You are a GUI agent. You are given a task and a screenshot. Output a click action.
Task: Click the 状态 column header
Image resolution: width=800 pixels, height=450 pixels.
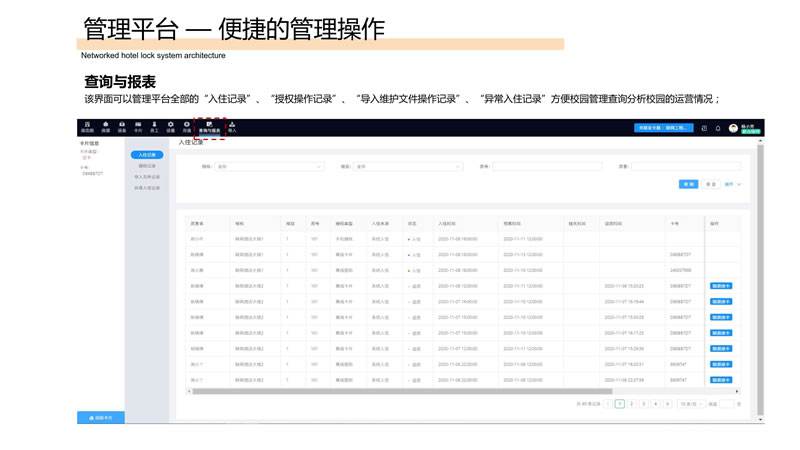[412, 224]
